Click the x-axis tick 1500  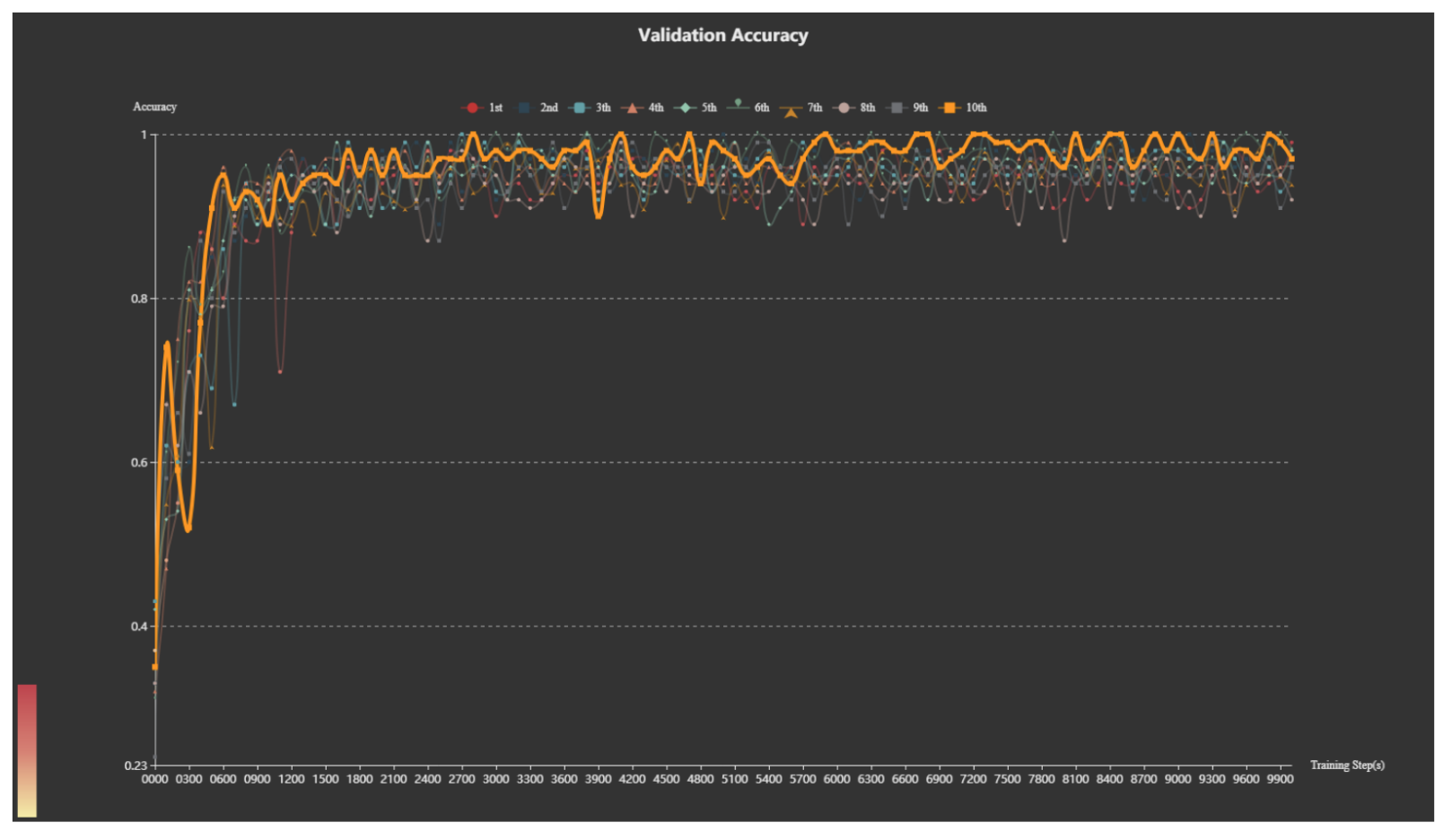(x=325, y=780)
